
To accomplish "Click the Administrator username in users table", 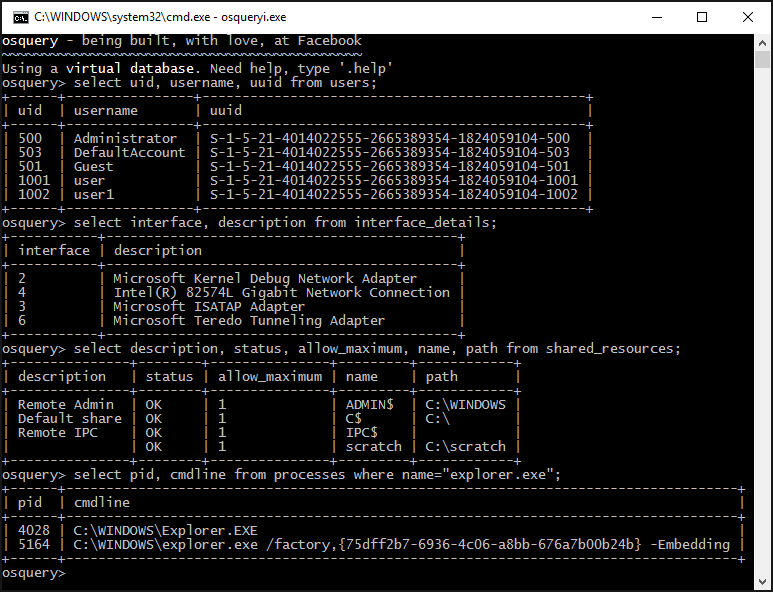I will point(125,138).
